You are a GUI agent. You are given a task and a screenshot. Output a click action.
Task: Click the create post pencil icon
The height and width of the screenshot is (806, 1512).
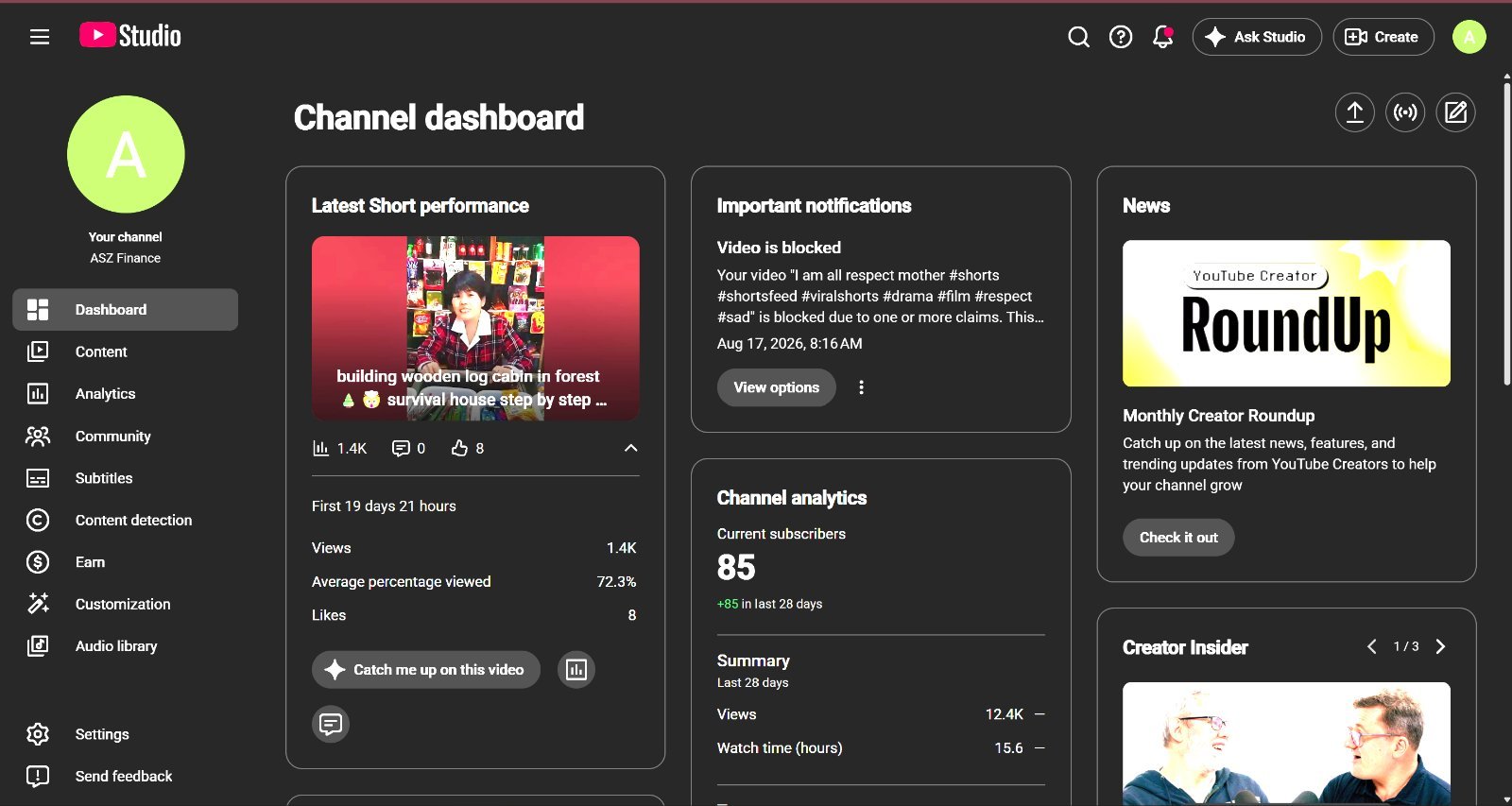point(1456,112)
